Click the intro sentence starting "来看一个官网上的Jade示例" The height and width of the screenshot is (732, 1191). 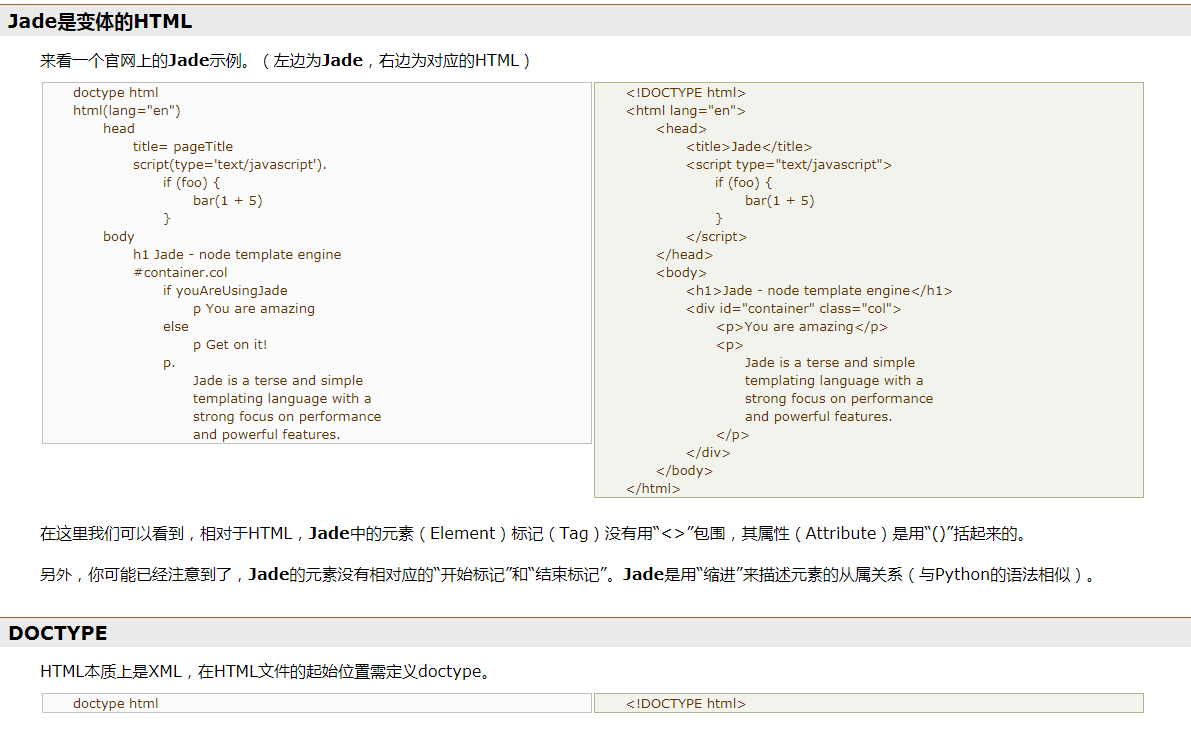pyautogui.click(x=285, y=61)
